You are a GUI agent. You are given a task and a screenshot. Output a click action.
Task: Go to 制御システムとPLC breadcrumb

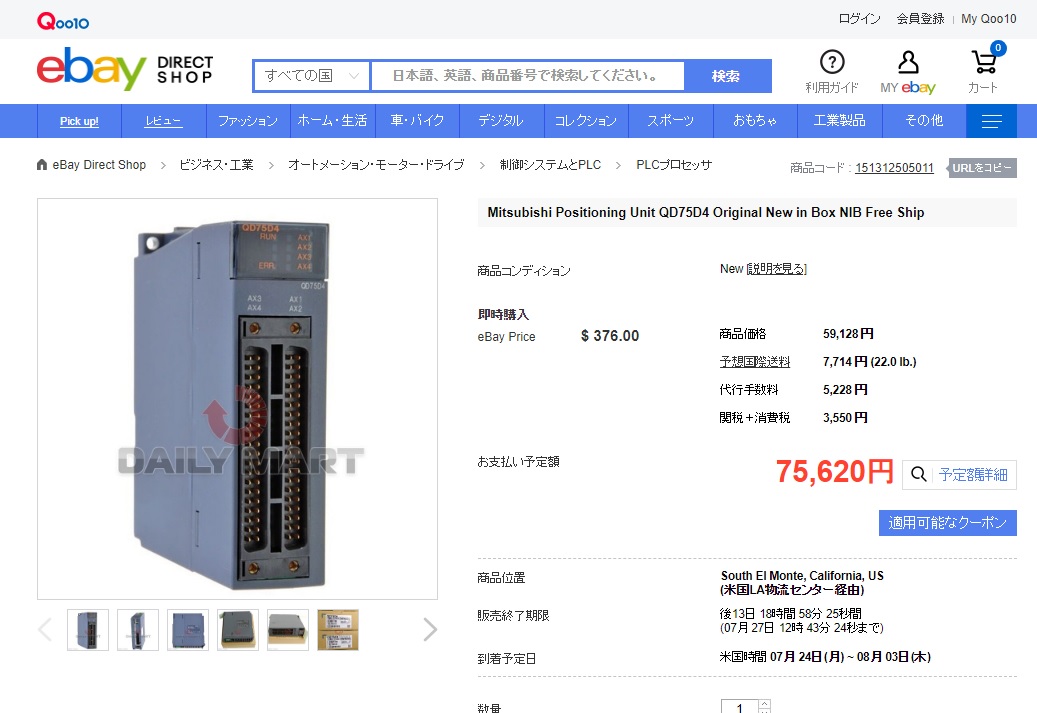click(x=550, y=165)
